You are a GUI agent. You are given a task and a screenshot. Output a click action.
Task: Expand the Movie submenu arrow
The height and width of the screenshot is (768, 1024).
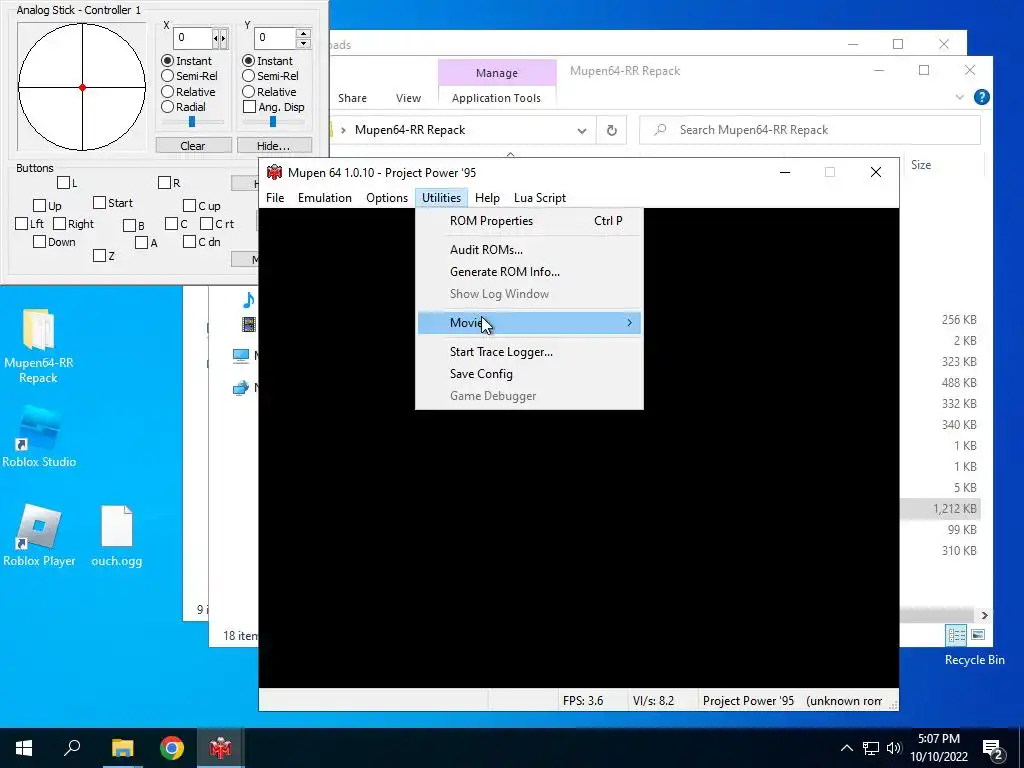coord(630,323)
